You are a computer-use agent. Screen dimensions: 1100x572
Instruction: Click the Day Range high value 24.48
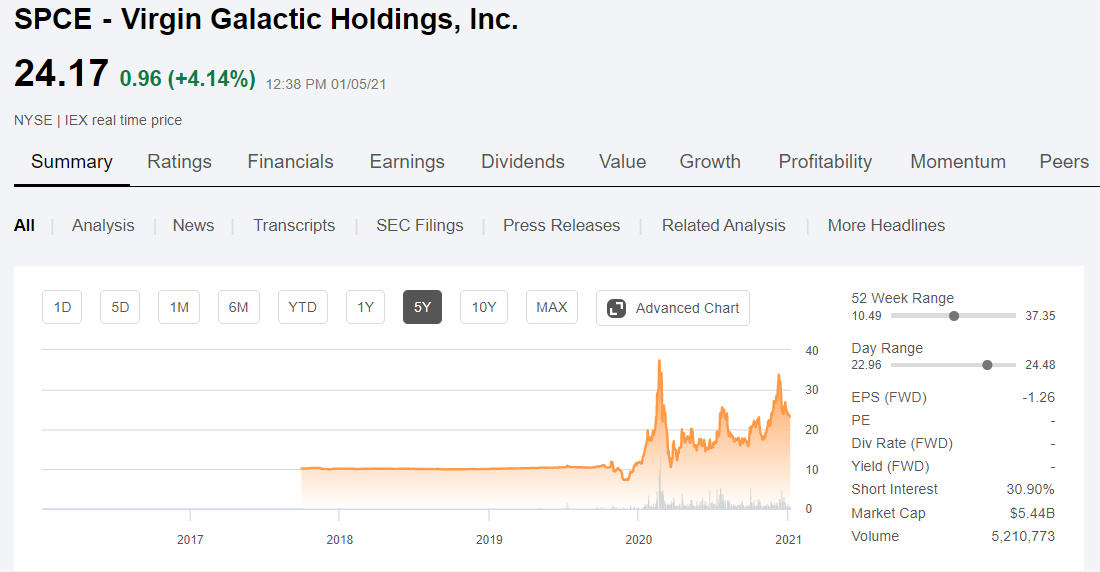click(1040, 365)
